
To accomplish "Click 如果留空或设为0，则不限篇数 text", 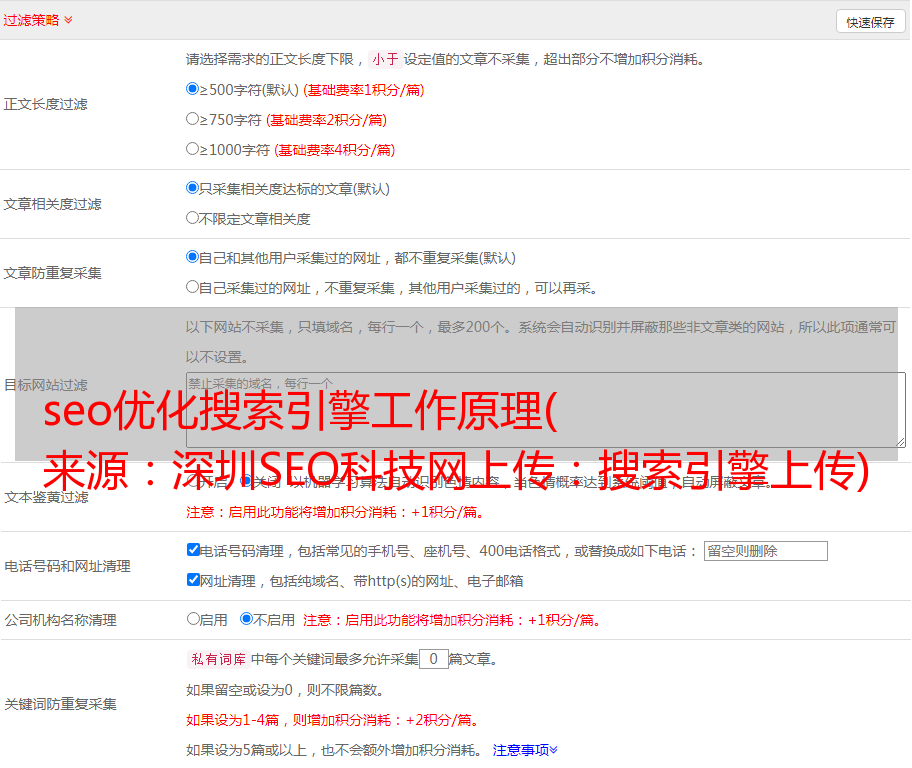I will pos(285,690).
